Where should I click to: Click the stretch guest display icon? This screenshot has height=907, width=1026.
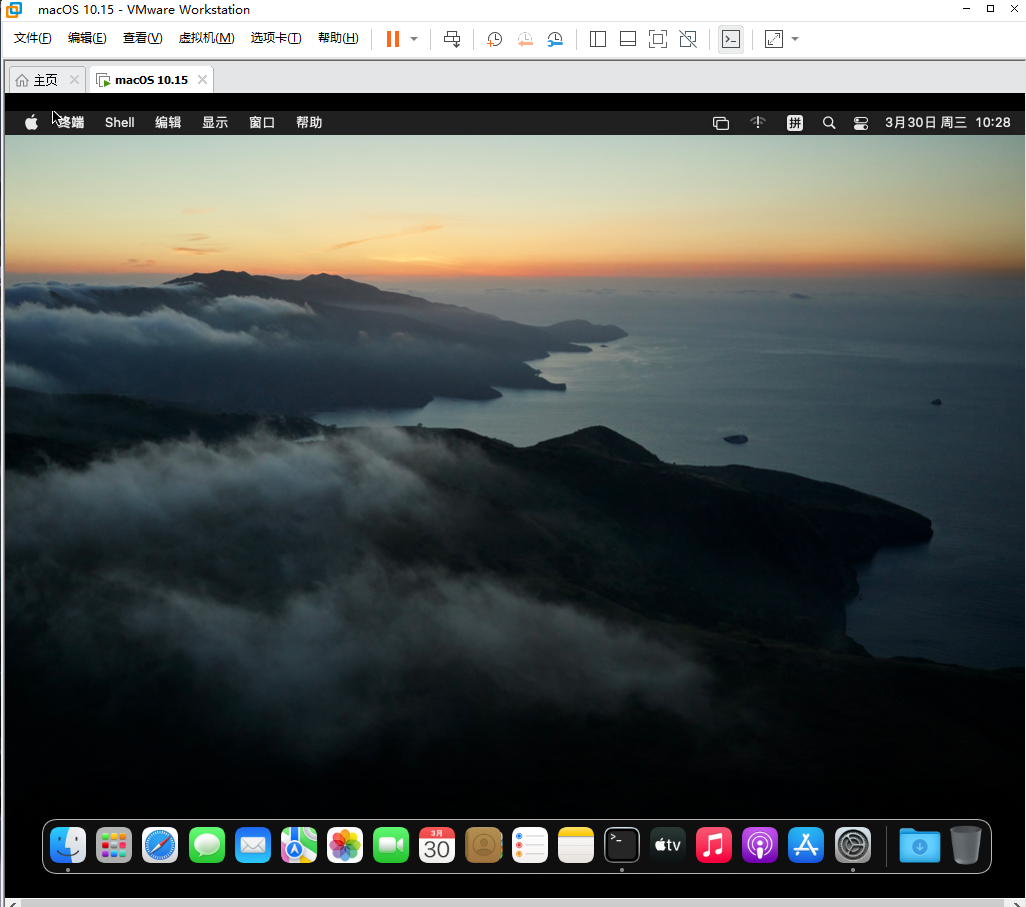click(773, 39)
